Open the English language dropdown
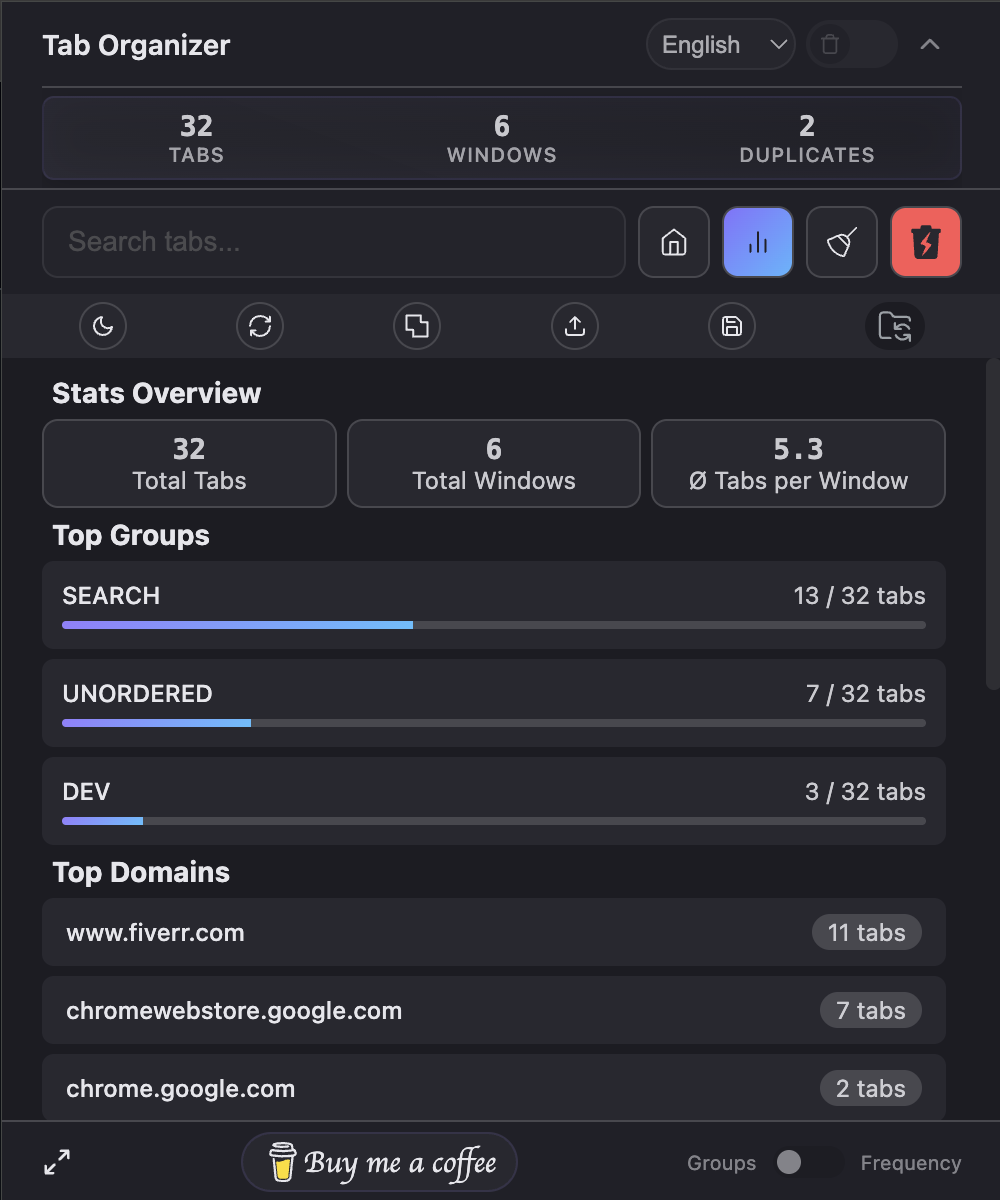Image resolution: width=1000 pixels, height=1200 pixels. 720,44
